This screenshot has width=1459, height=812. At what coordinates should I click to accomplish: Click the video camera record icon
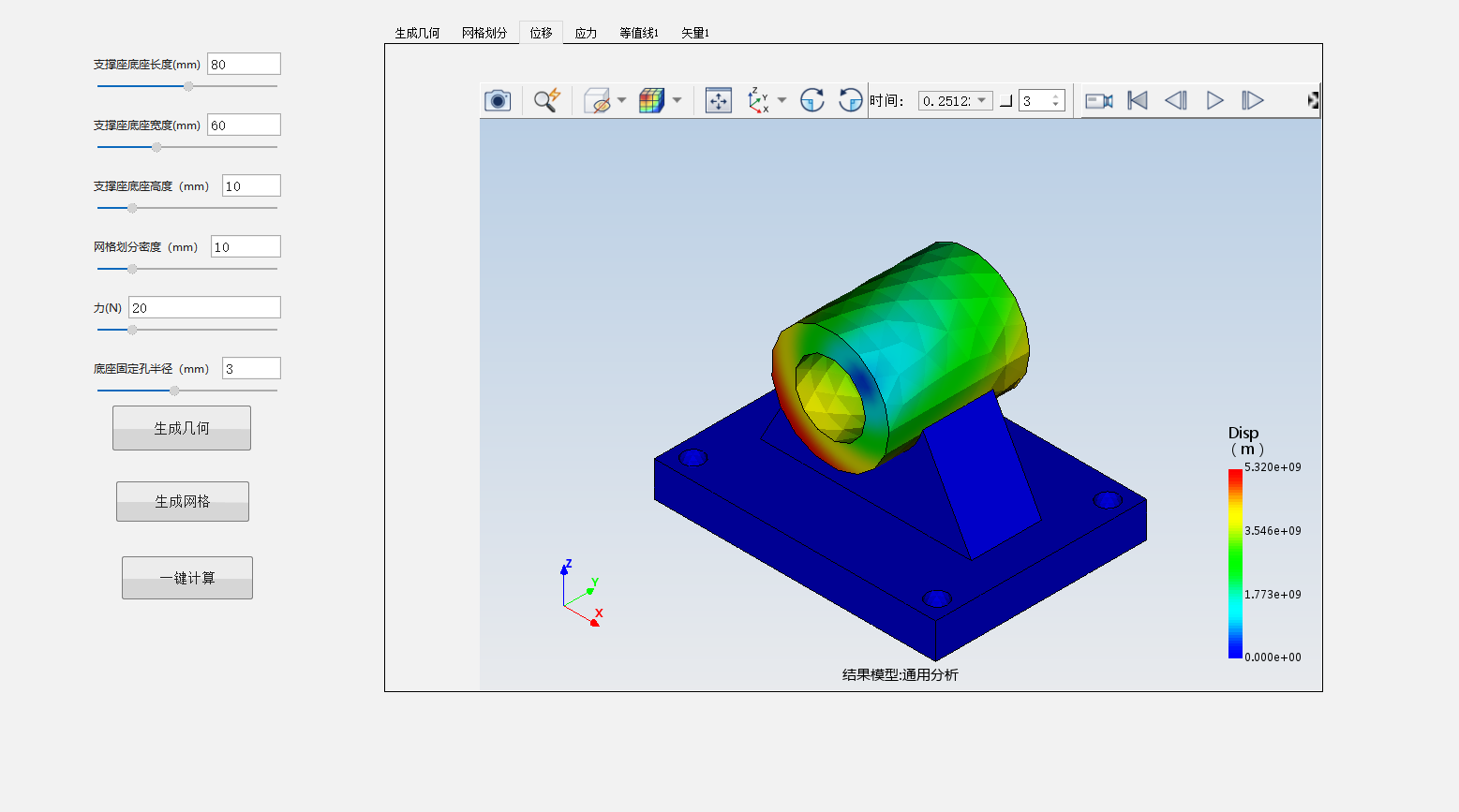(1099, 100)
